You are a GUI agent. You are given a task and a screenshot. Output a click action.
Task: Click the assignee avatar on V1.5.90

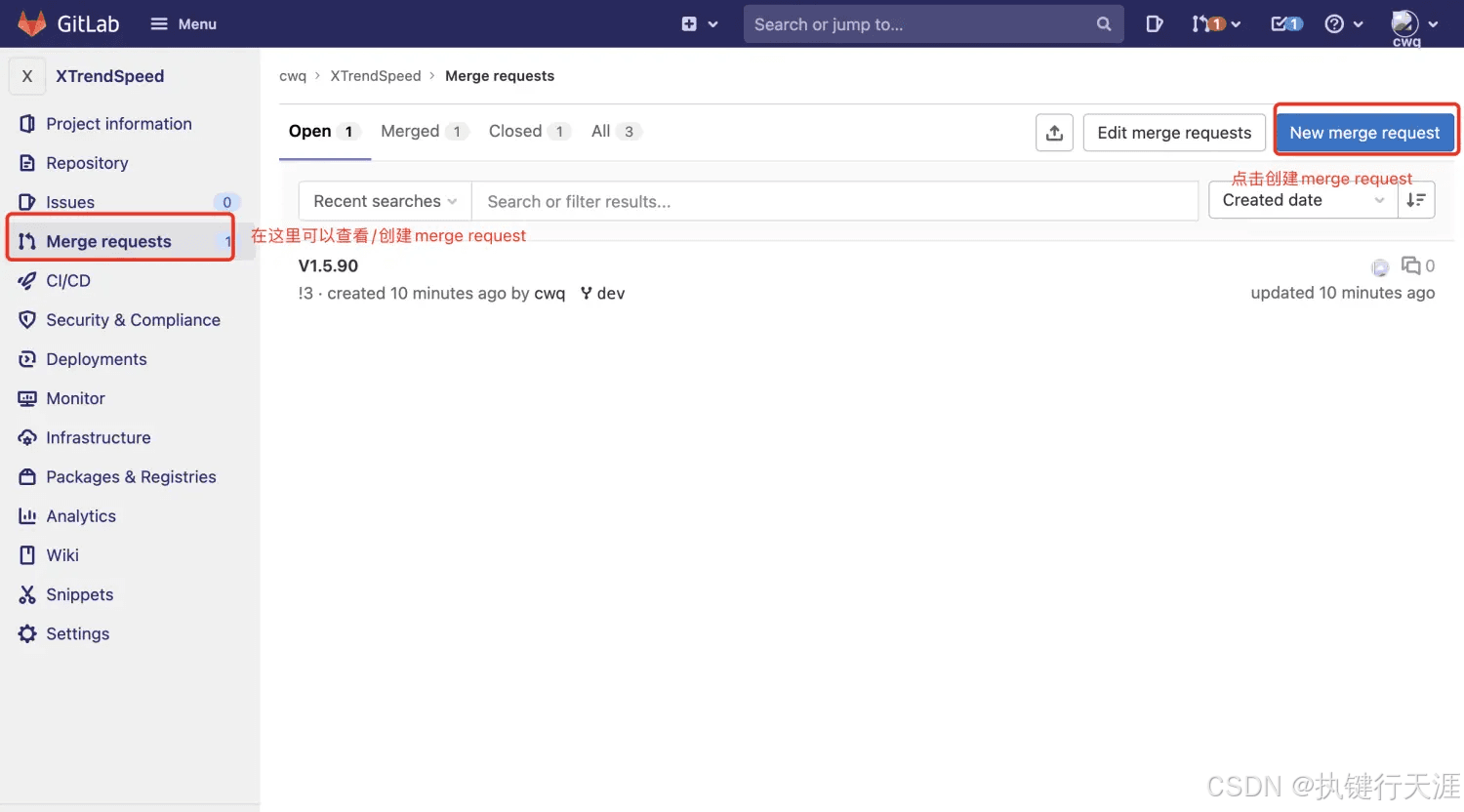tap(1380, 267)
